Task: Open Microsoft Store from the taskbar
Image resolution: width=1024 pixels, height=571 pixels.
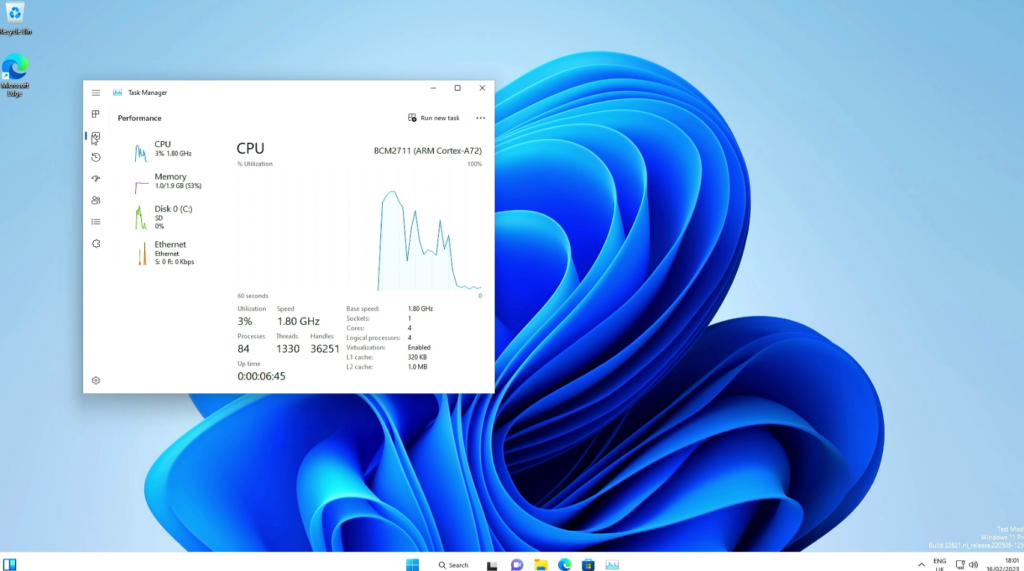Action: pos(588,565)
